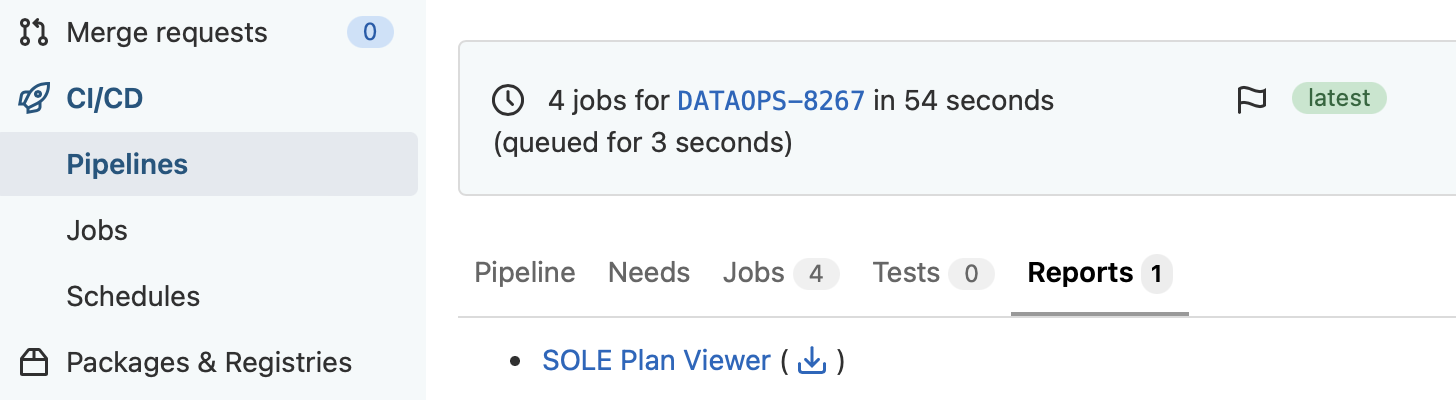Expand Packages & Registries section
Image resolution: width=1456 pixels, height=400 pixels.
pos(209,362)
